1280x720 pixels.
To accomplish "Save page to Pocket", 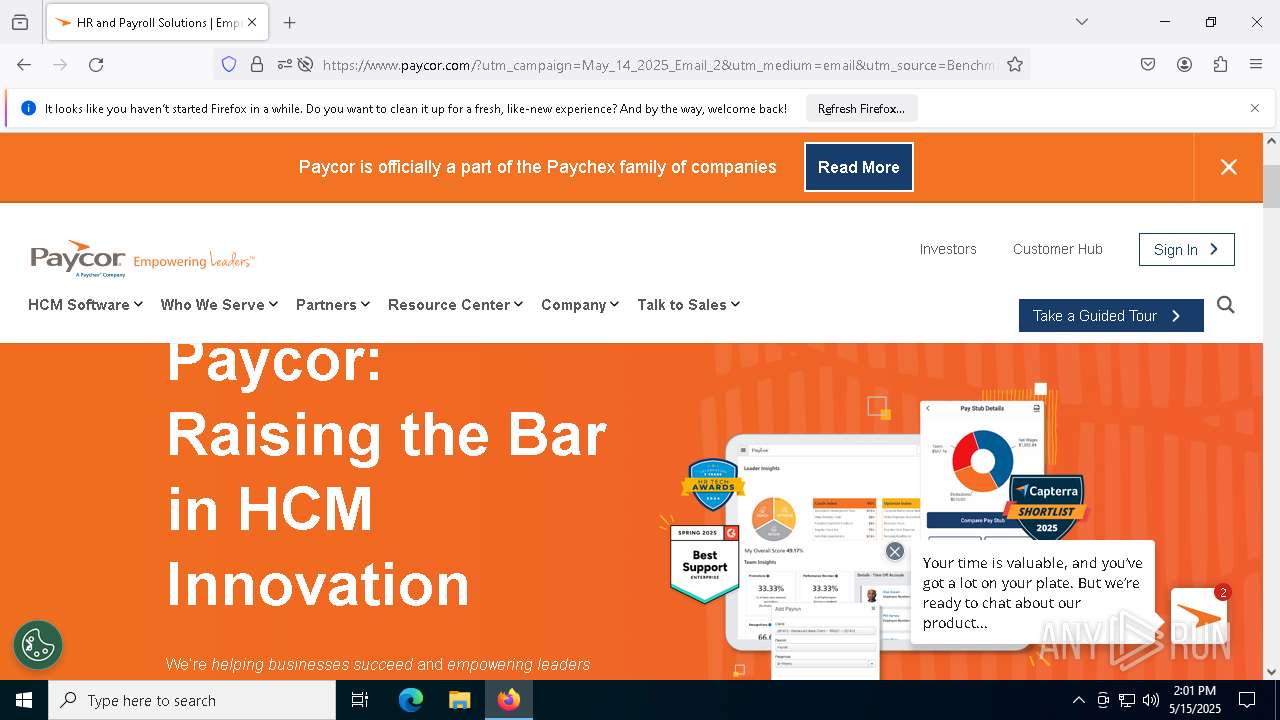I will click(x=1148, y=64).
